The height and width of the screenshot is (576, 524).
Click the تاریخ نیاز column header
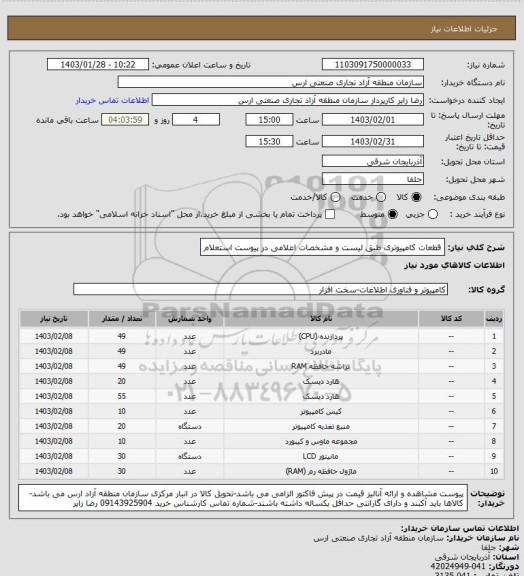54,318
